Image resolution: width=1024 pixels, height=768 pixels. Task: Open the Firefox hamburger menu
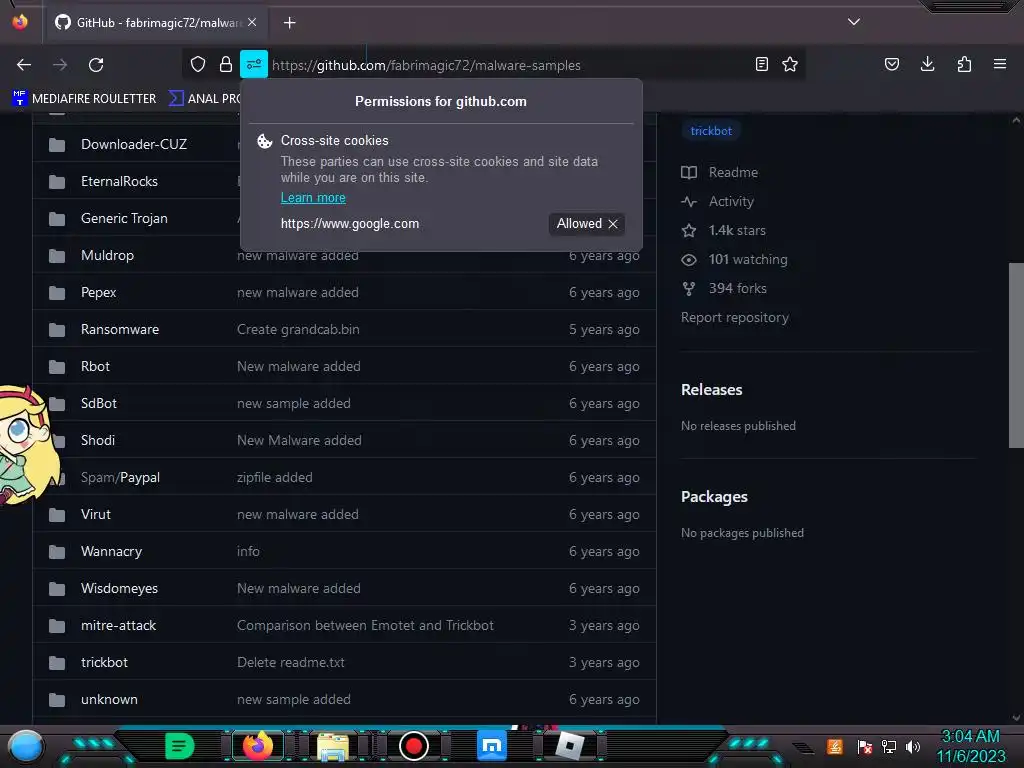coord(1000,64)
